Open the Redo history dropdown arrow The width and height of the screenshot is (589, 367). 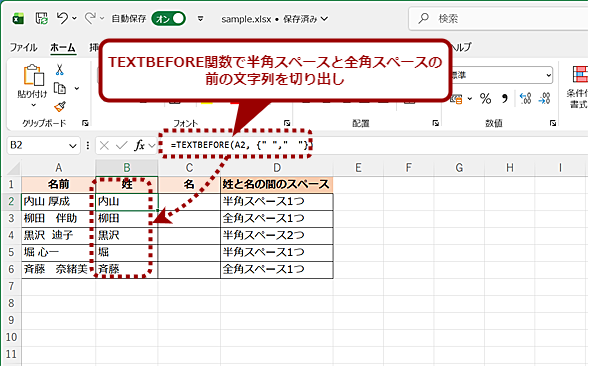(102, 18)
